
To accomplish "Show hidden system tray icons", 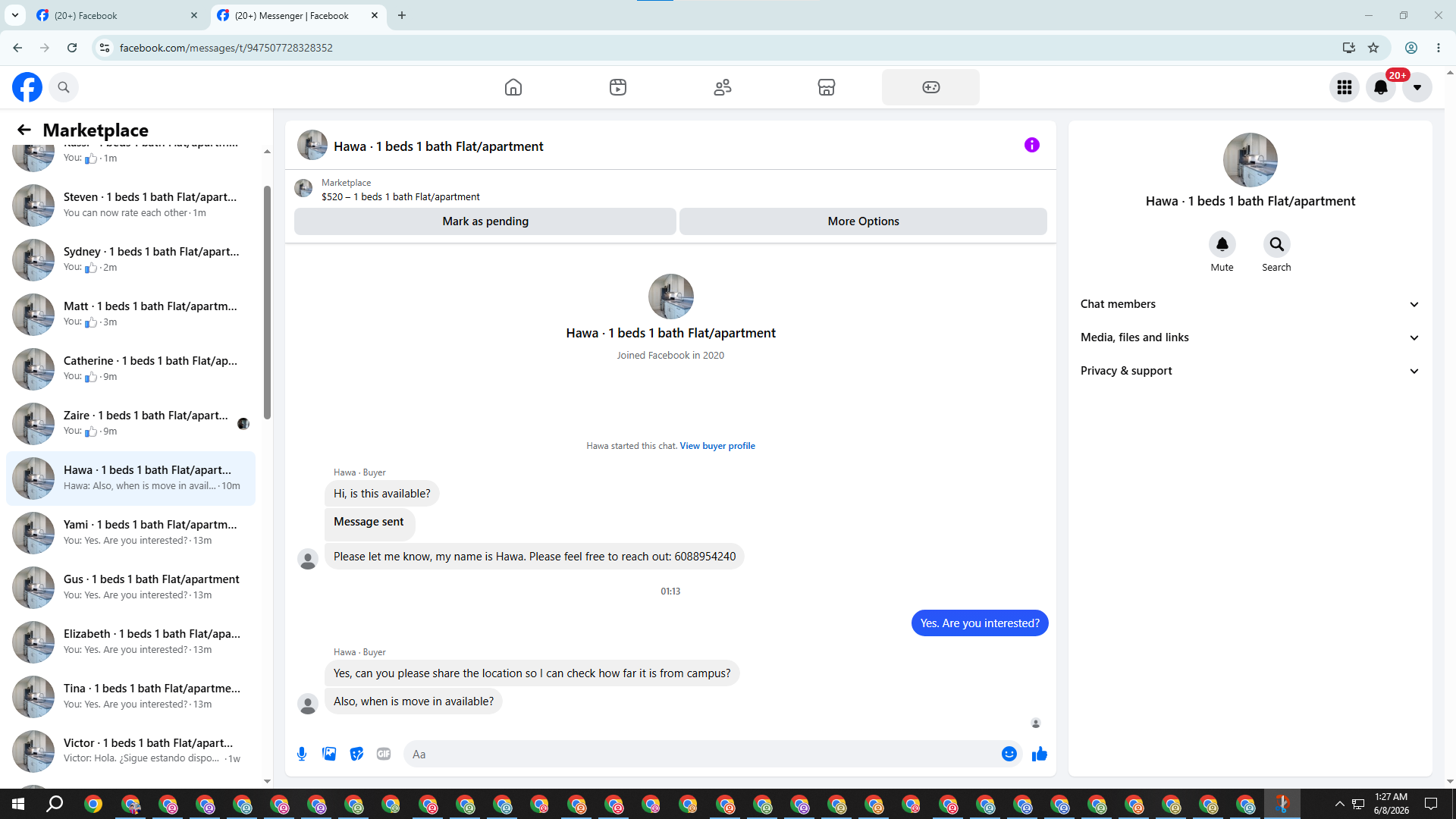I will tap(1339, 804).
